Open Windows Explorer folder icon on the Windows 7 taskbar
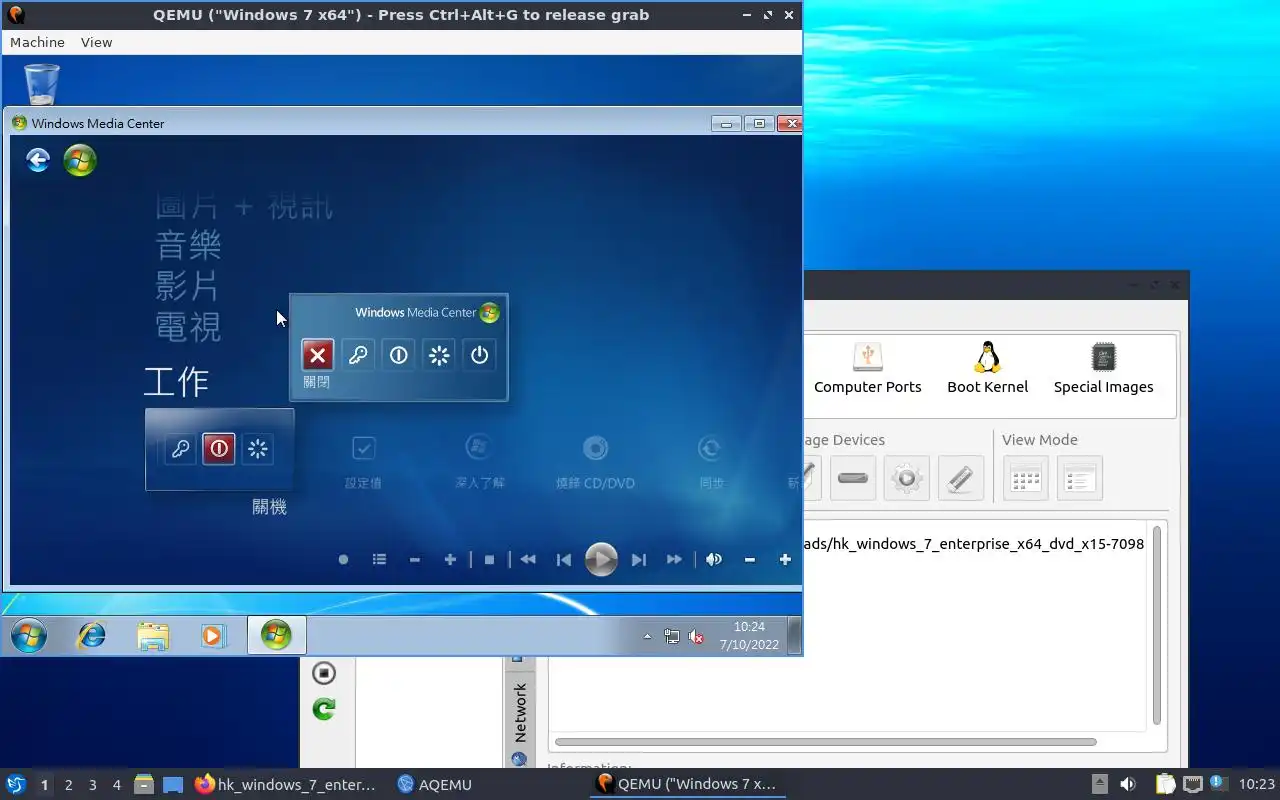Image resolution: width=1280 pixels, height=800 pixels. click(153, 636)
